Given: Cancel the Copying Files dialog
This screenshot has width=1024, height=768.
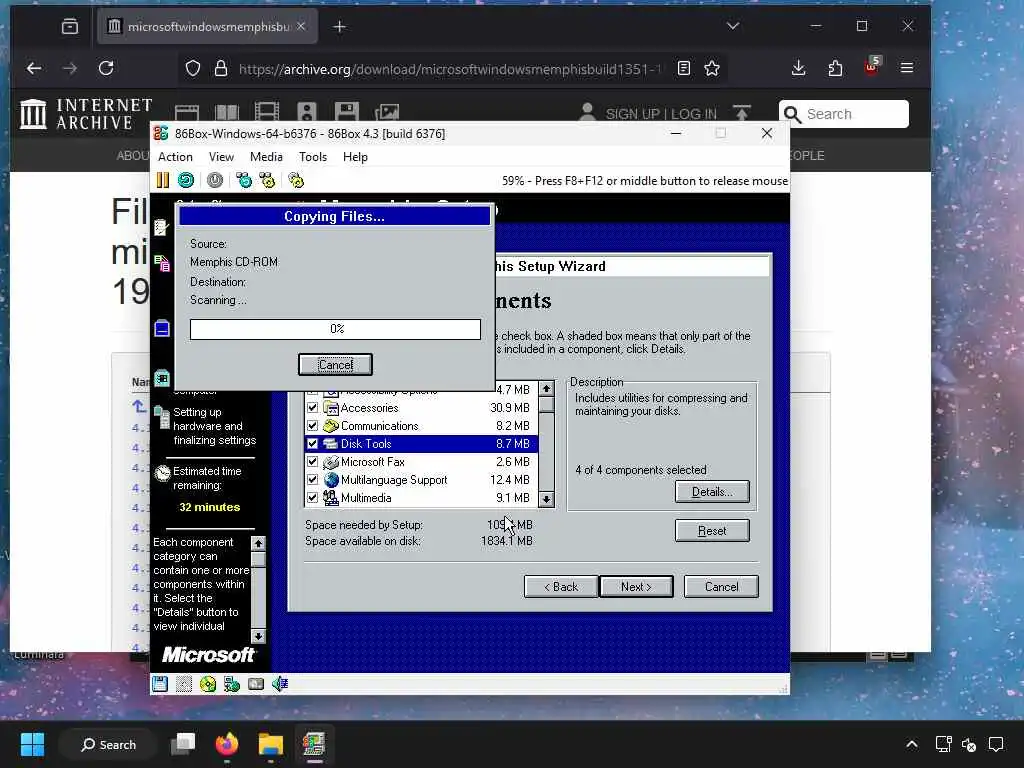Looking at the screenshot, I should click(335, 364).
